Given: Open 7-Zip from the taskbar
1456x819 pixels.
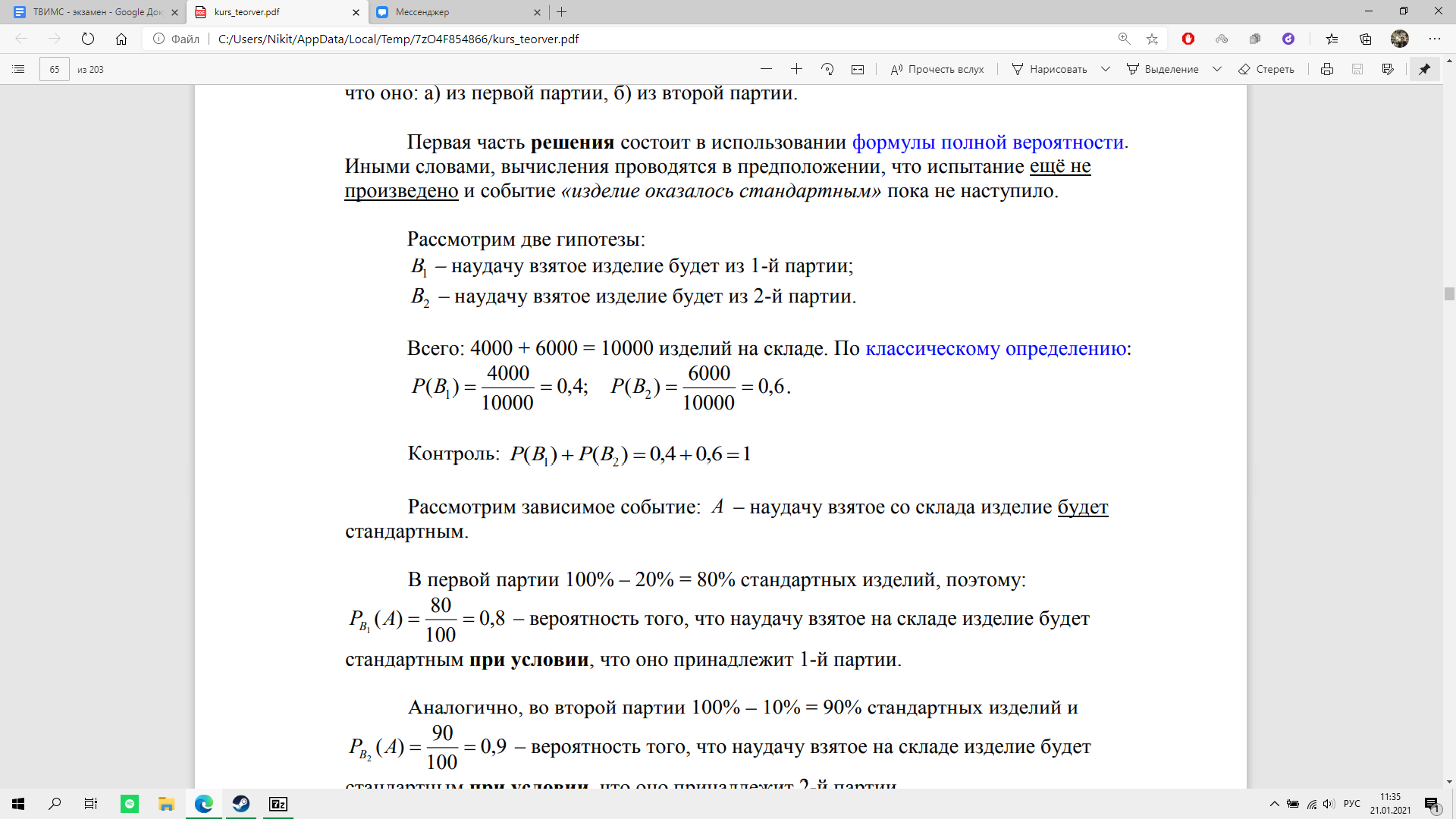Looking at the screenshot, I should (278, 804).
